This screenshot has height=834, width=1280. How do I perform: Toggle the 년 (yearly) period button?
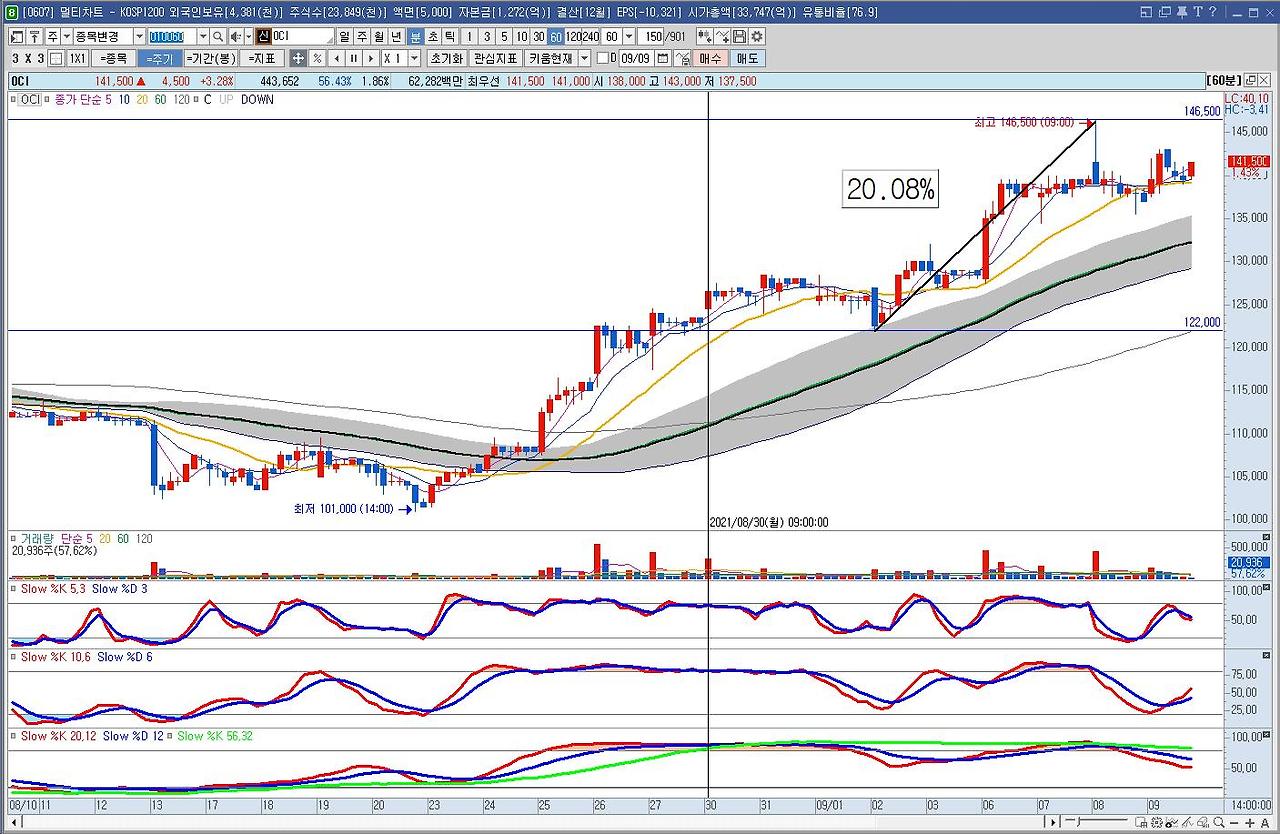396,36
